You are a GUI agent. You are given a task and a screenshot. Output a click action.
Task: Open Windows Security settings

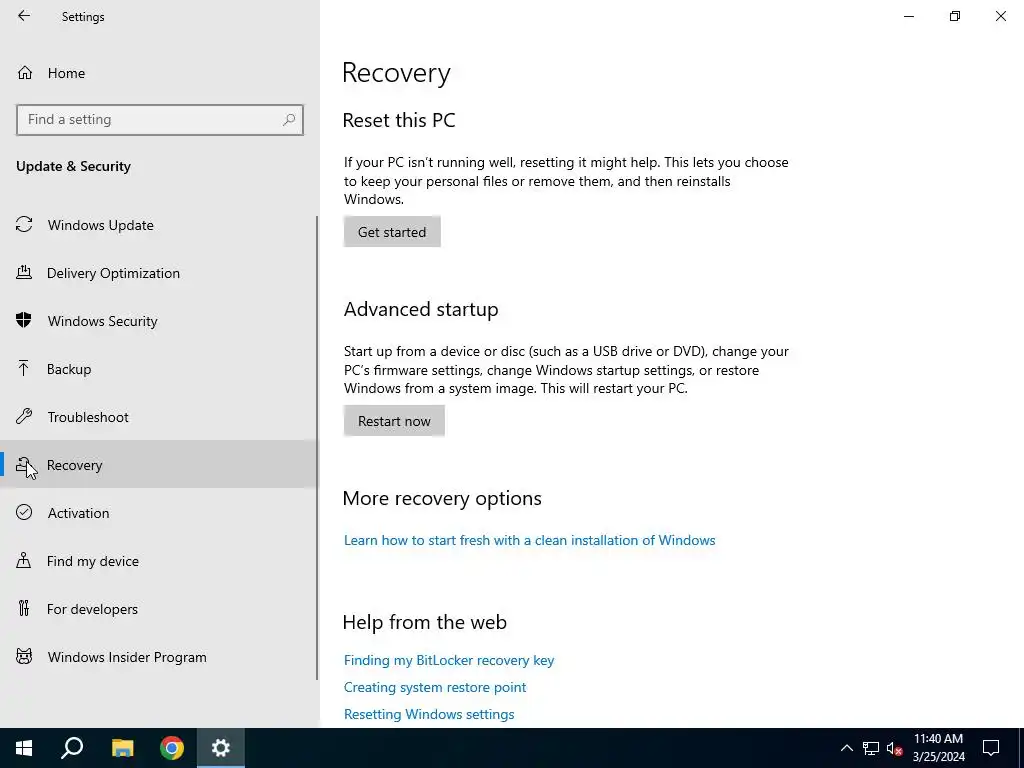159,321
